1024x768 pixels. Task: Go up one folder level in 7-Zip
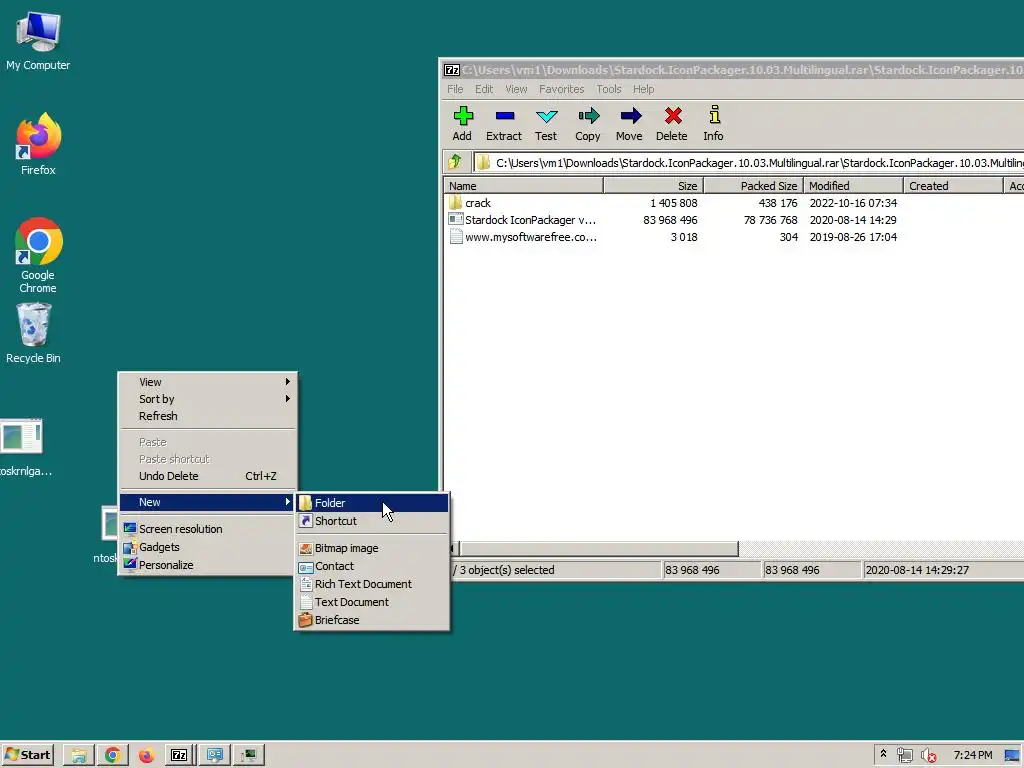[x=456, y=162]
